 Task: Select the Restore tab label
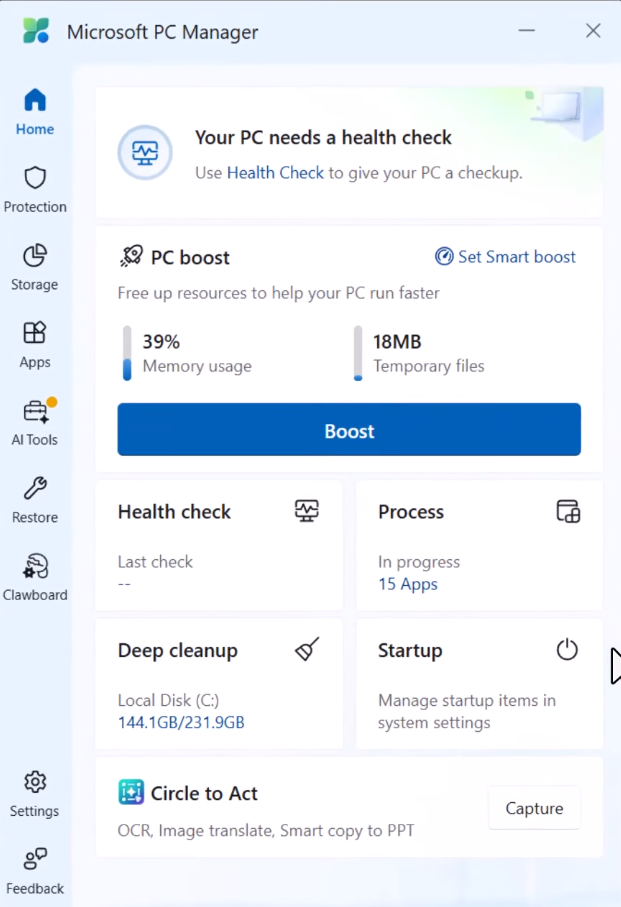pos(35,517)
